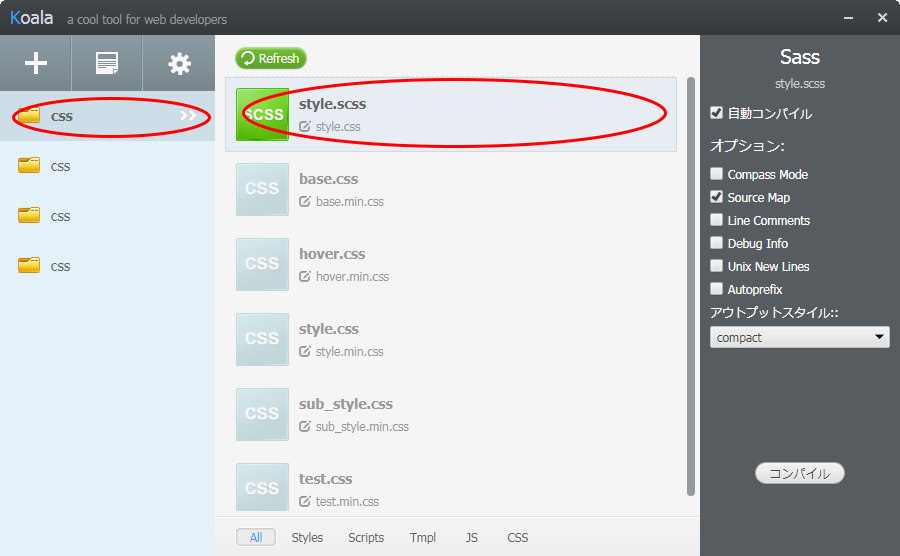Enable Unix New Lines option
The width and height of the screenshot is (900, 556).
(716, 265)
